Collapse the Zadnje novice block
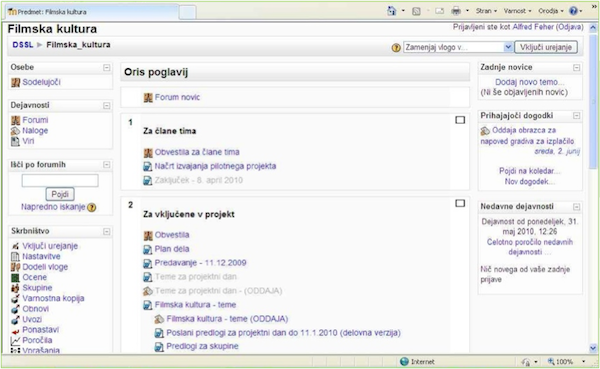This screenshot has width=600, height=369. pyautogui.click(x=576, y=68)
